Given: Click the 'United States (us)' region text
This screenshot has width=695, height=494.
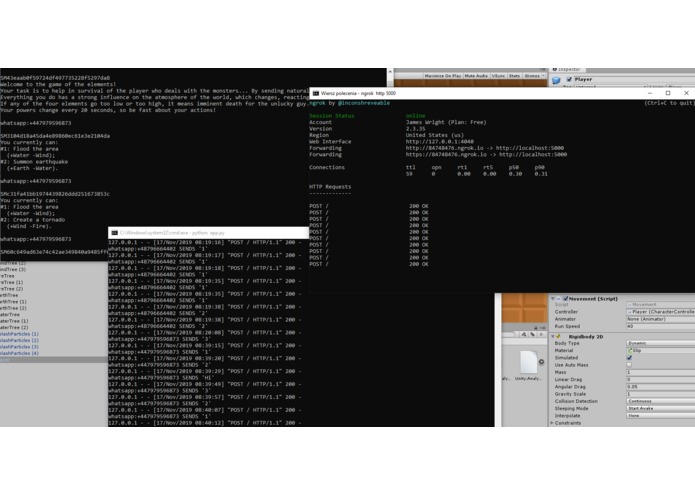Looking at the screenshot, I should click(434, 135).
